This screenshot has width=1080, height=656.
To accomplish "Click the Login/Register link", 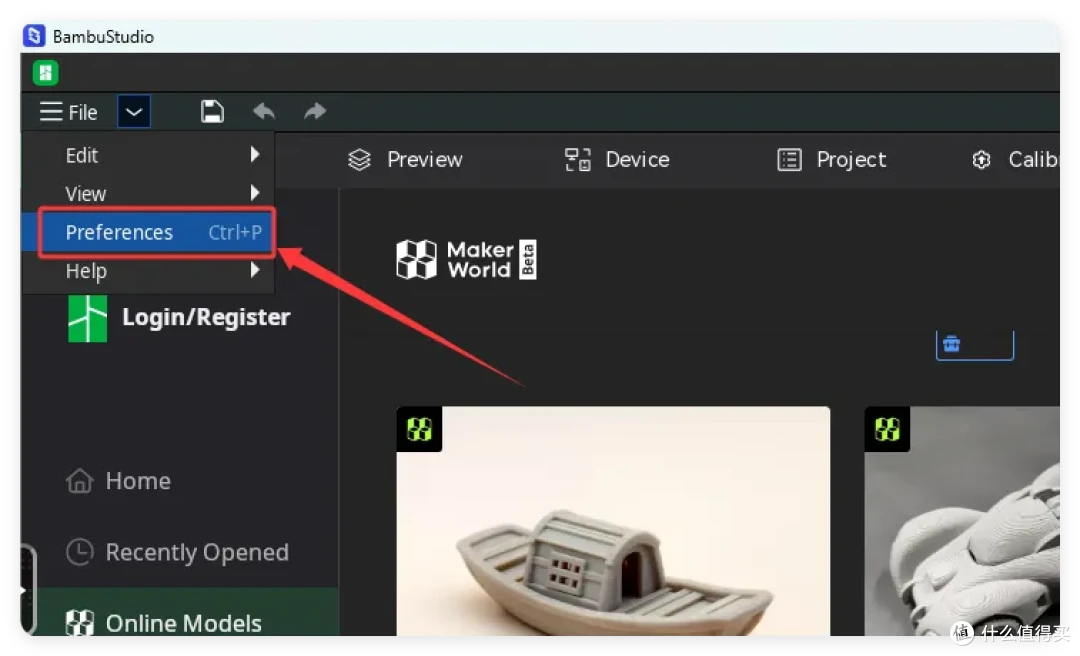I will coord(206,317).
